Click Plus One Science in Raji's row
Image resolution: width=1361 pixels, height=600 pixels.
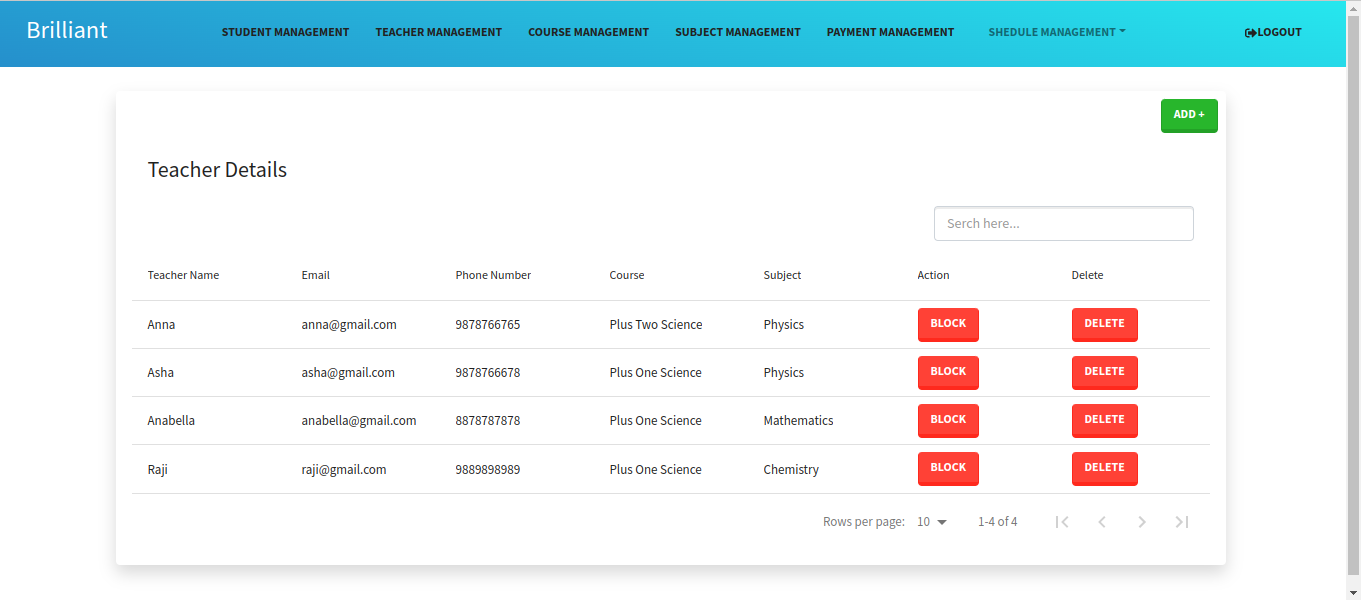[655, 470]
